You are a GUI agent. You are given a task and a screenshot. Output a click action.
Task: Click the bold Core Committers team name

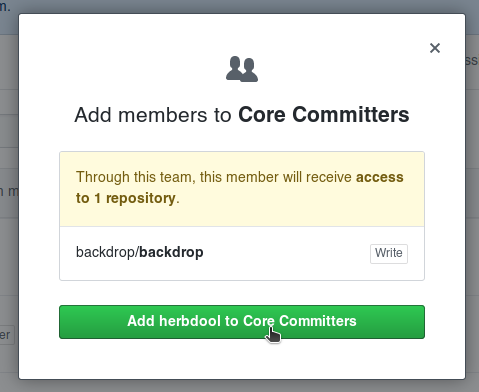click(x=324, y=115)
